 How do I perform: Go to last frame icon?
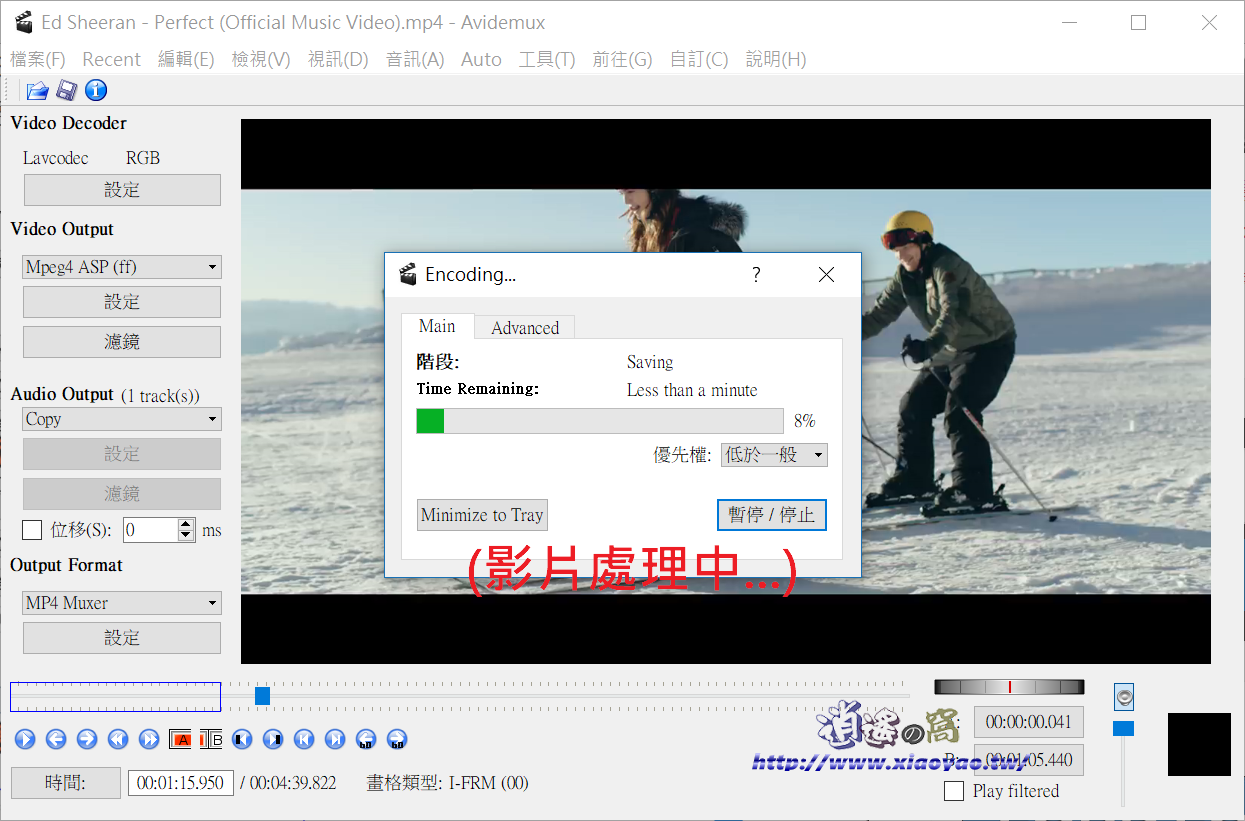point(335,739)
